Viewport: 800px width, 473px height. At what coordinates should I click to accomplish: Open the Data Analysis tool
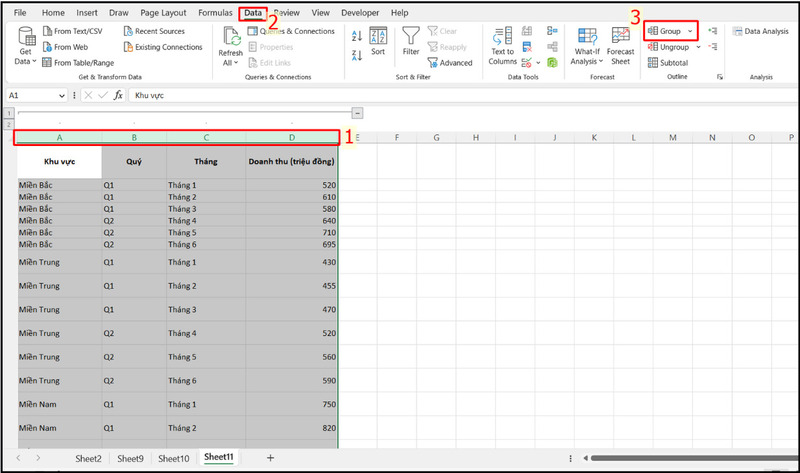[760, 31]
